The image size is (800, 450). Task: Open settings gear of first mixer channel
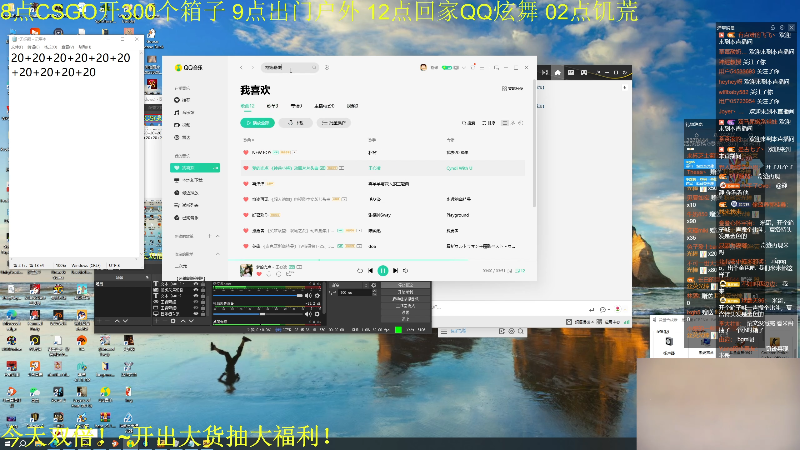click(317, 295)
